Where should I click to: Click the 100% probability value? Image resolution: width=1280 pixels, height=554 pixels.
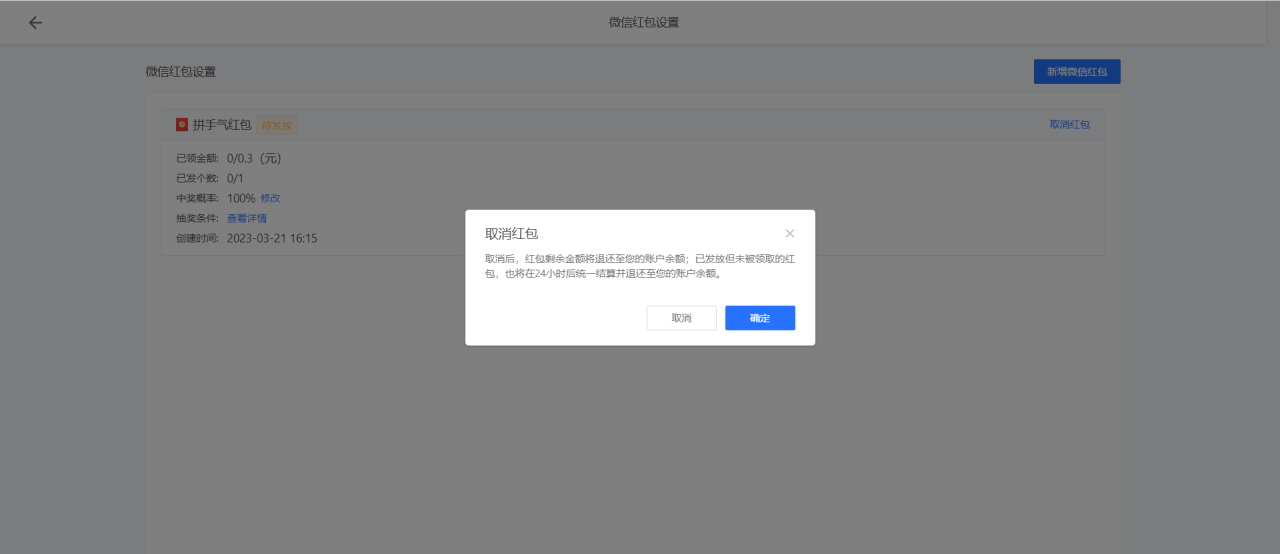[241, 198]
